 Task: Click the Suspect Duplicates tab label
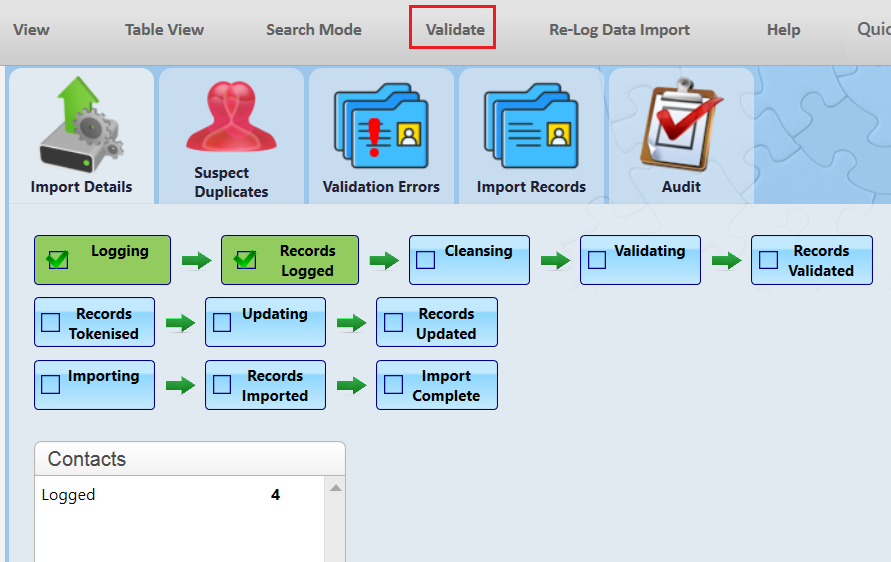(231, 182)
